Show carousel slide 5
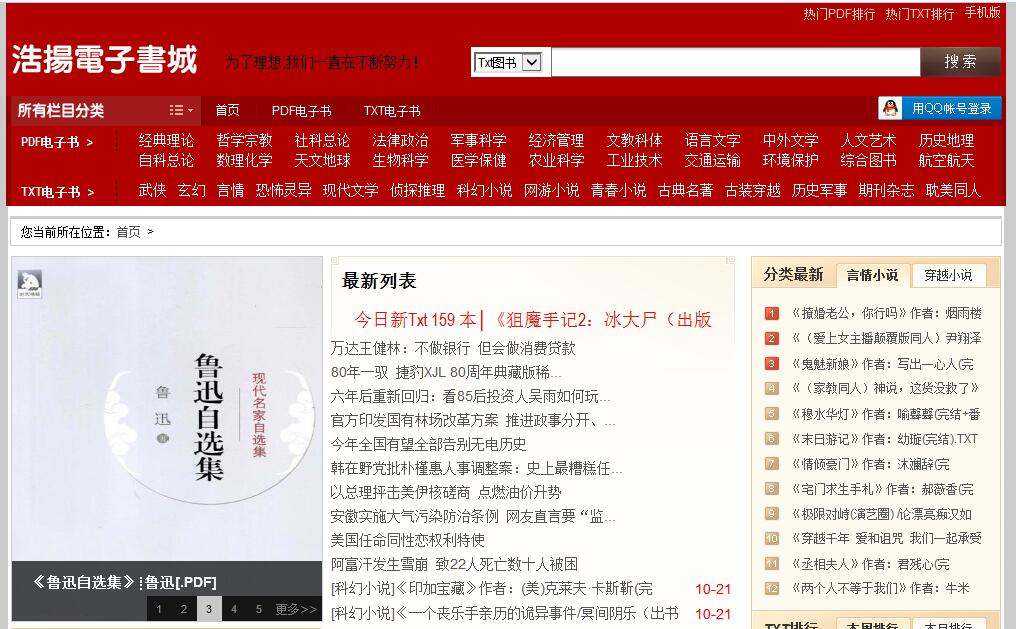The image size is (1016, 629). coord(259,609)
